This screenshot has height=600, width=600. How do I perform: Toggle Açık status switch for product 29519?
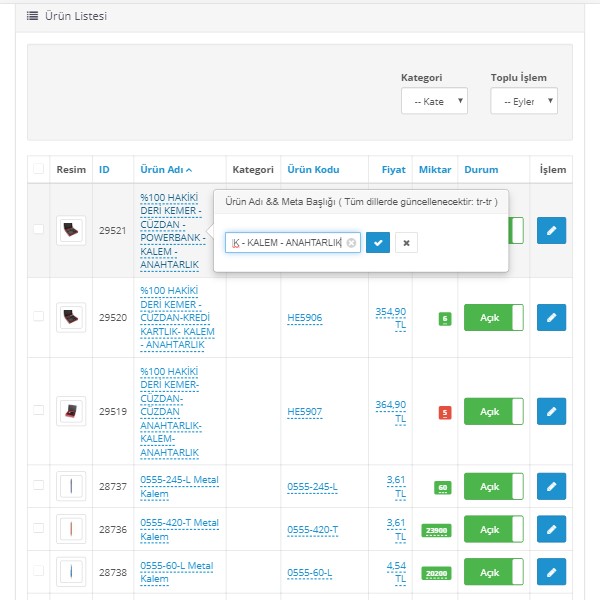(x=493, y=411)
